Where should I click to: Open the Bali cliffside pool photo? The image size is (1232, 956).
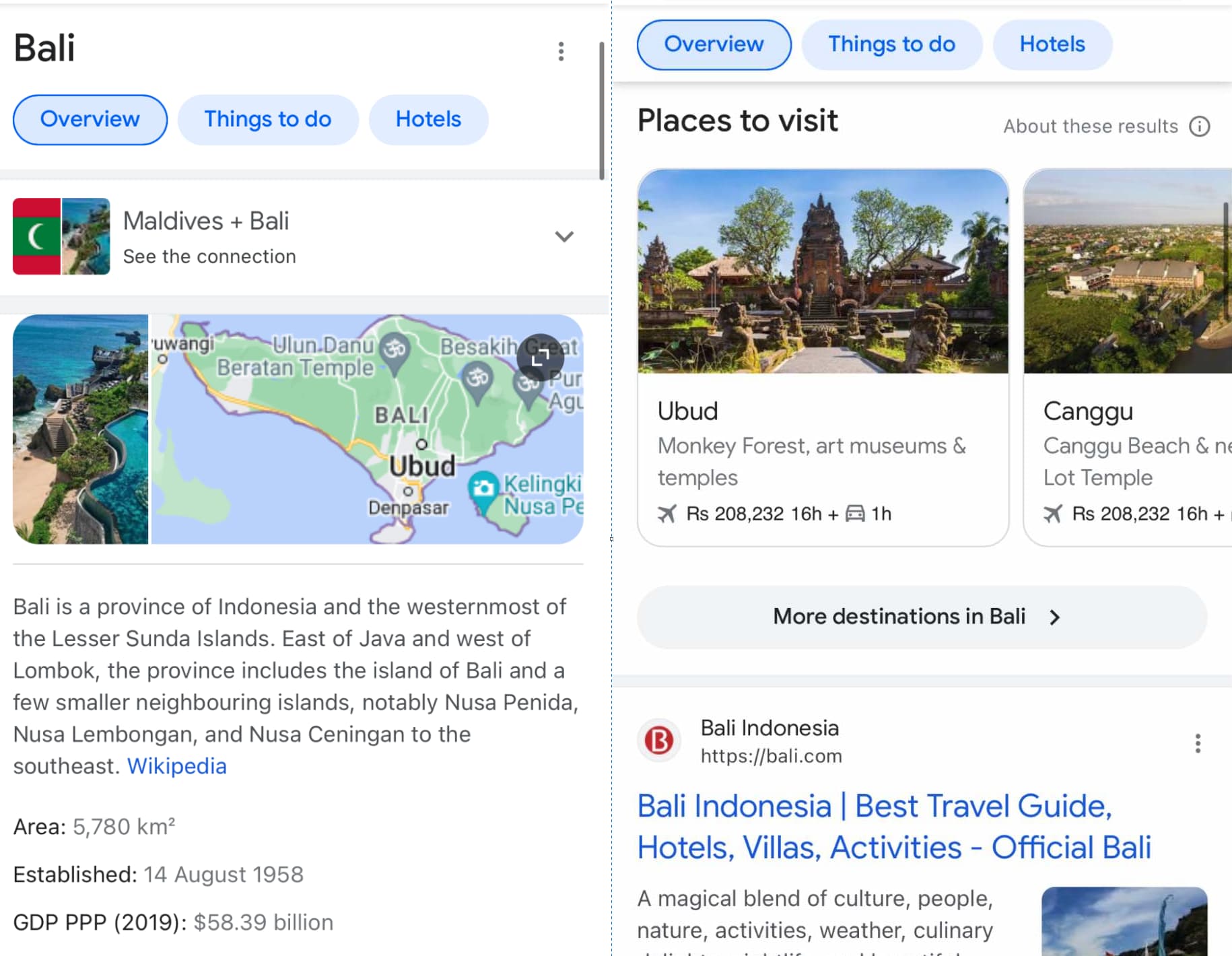tap(81, 429)
